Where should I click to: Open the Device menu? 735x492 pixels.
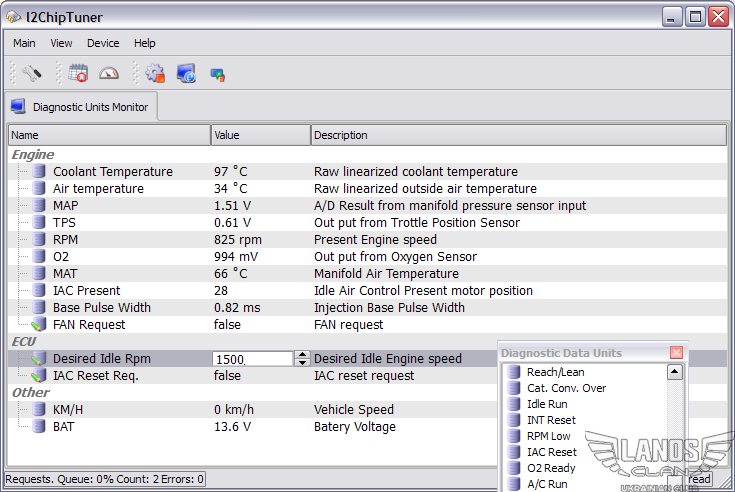click(103, 43)
